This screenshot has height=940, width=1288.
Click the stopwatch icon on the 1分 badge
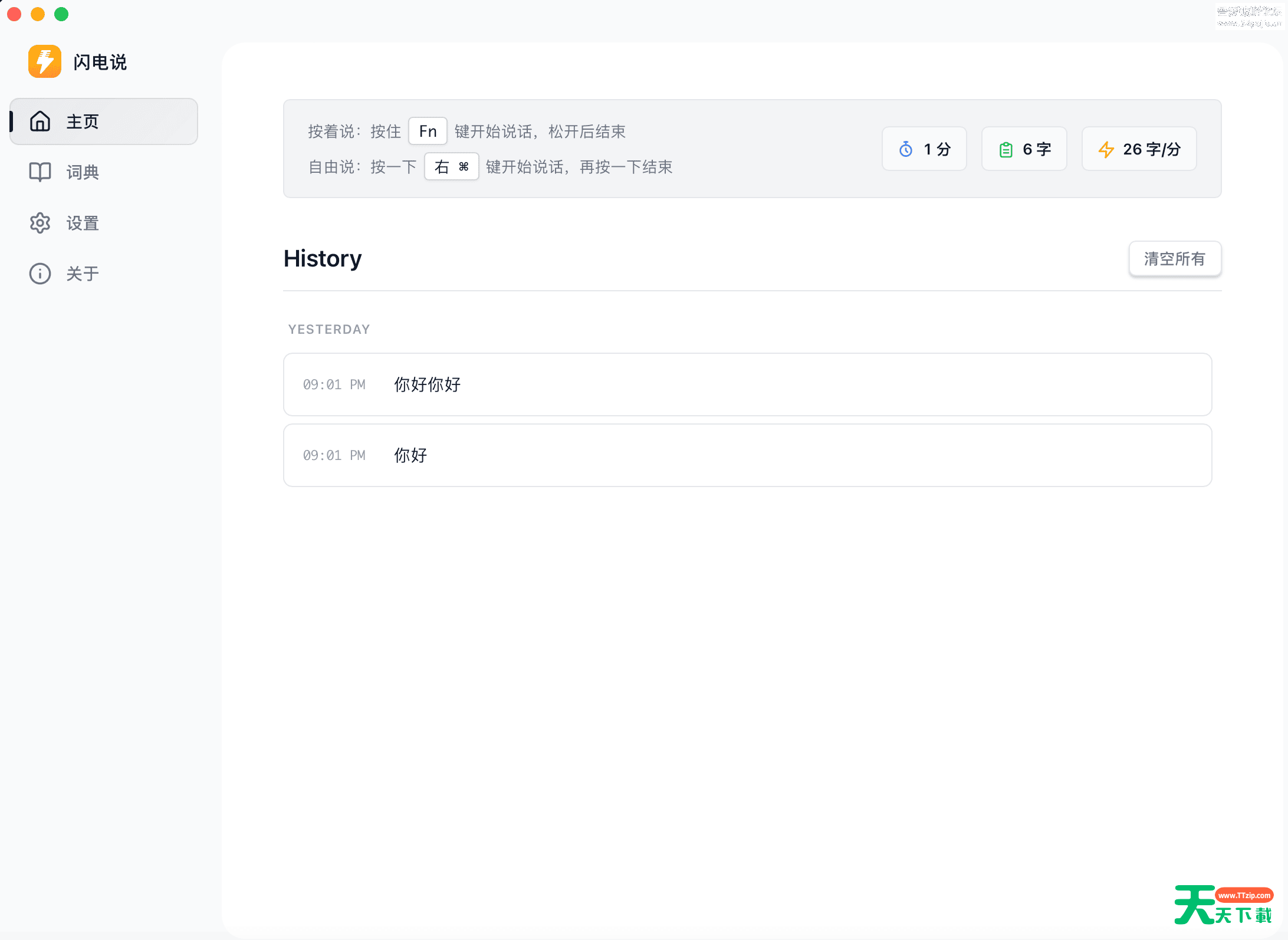tap(905, 149)
